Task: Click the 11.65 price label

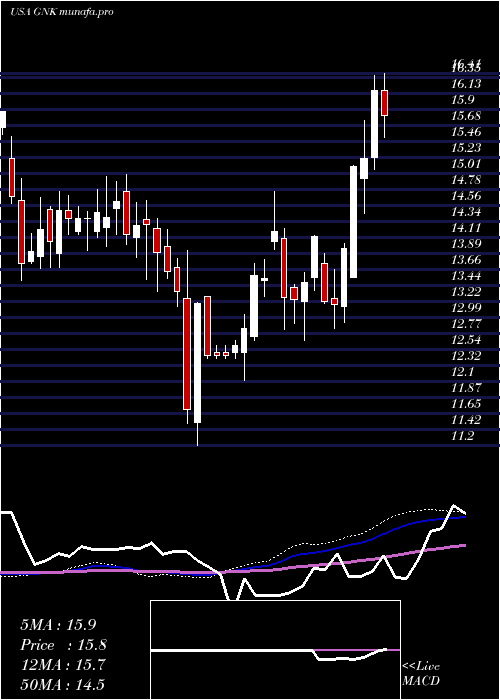Action: [x=466, y=404]
